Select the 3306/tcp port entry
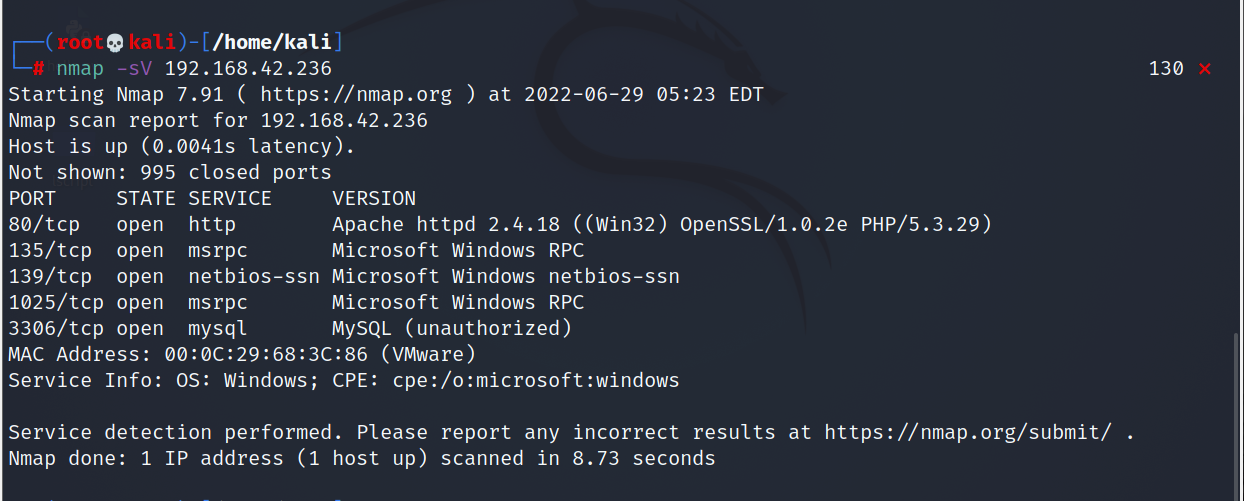 tap(56, 329)
